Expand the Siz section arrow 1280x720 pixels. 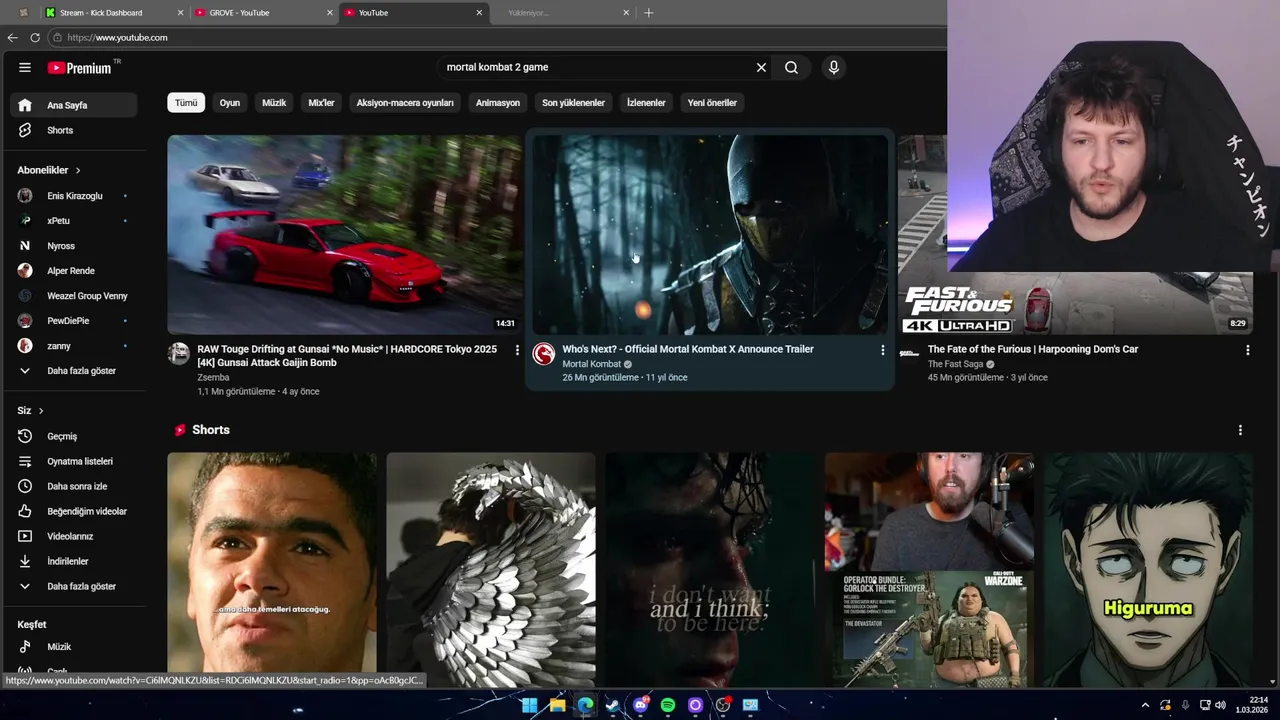[x=41, y=411]
